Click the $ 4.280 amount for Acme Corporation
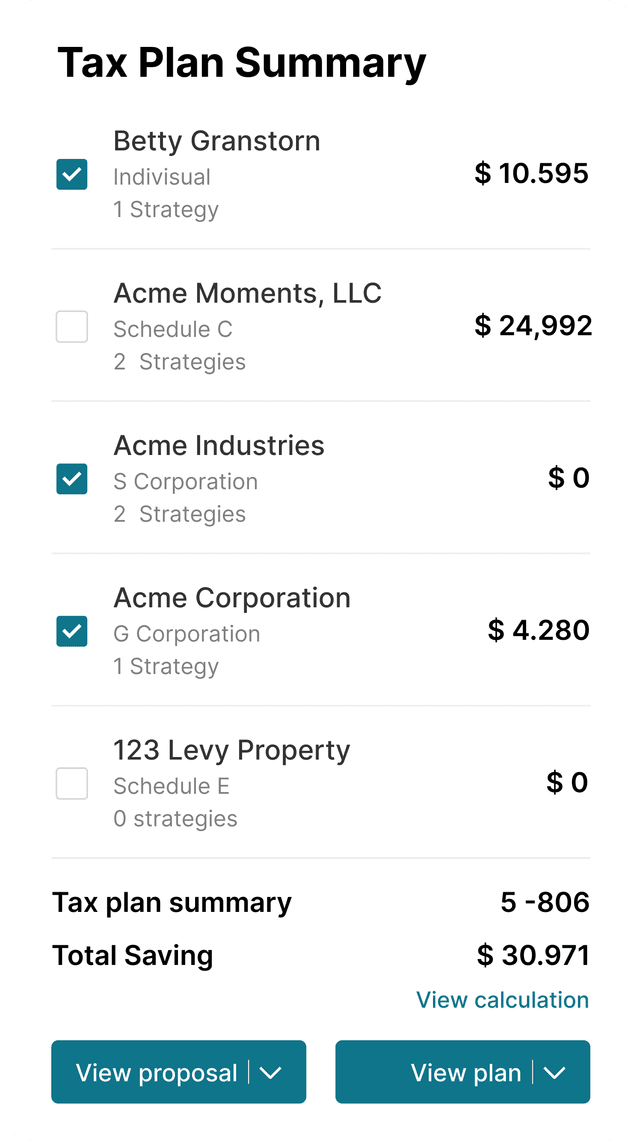Screen dimensions: 640x1141 click(538, 630)
